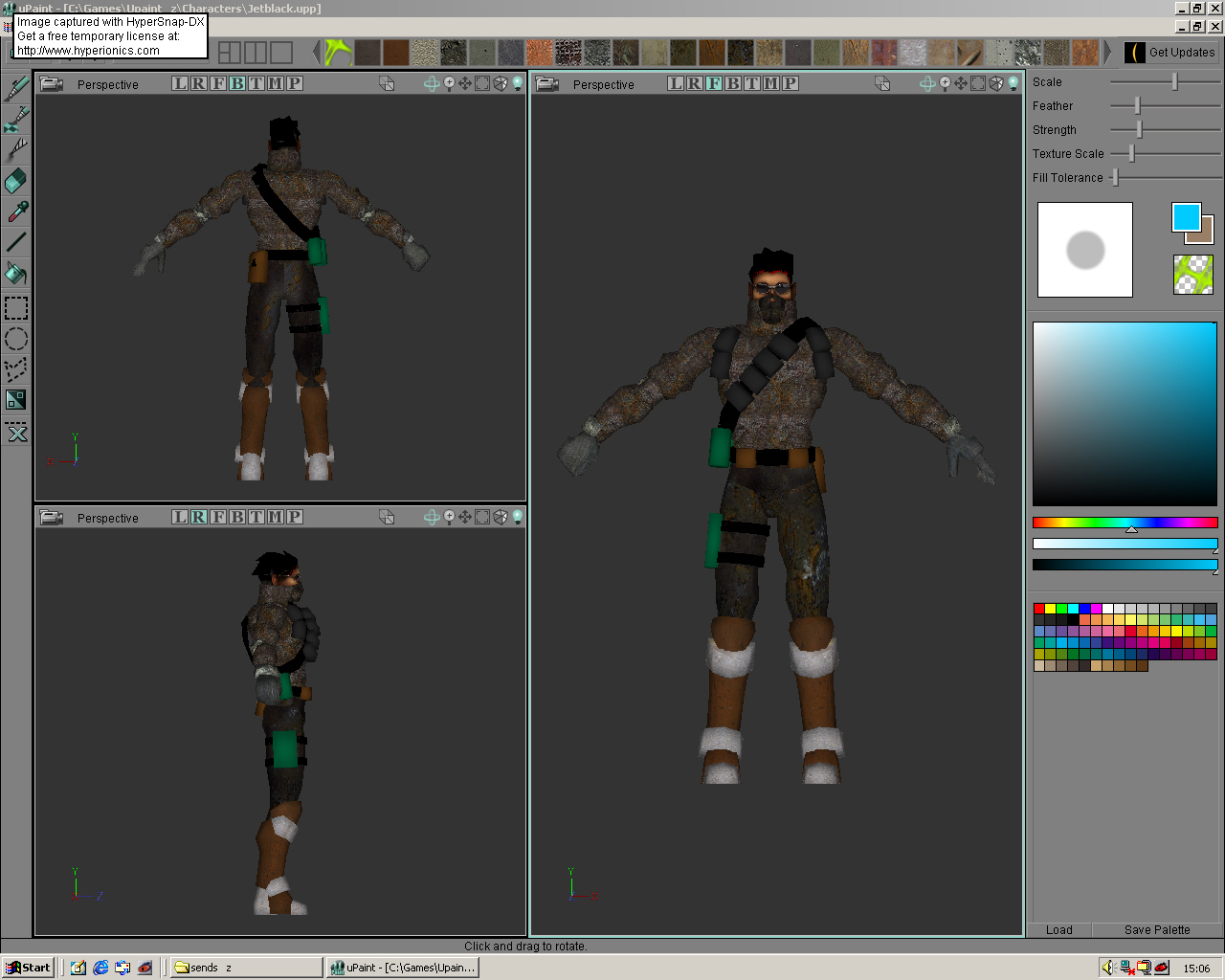Choose the Elliptical selection tool
This screenshot has width=1225, height=980.
[x=14, y=338]
